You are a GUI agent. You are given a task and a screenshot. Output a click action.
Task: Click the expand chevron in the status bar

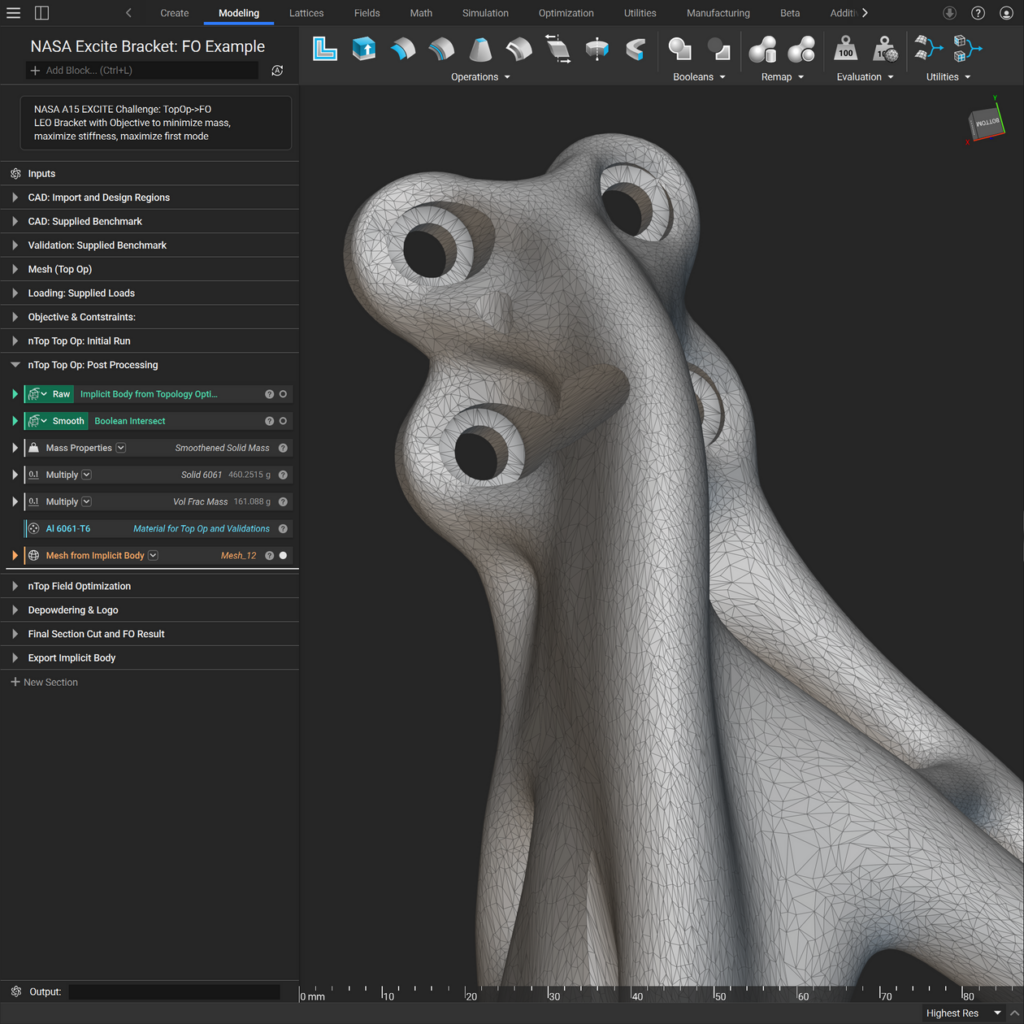pyautogui.click(x=1014, y=1013)
